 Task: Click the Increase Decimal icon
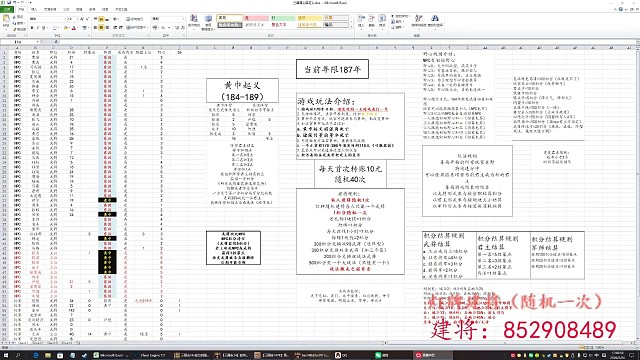tap(177, 28)
